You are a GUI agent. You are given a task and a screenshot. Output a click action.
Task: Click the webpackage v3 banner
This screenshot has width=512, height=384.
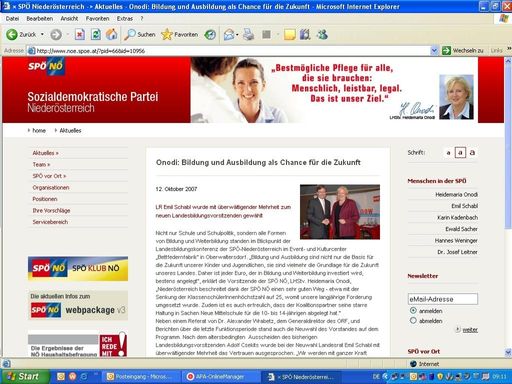click(78, 305)
